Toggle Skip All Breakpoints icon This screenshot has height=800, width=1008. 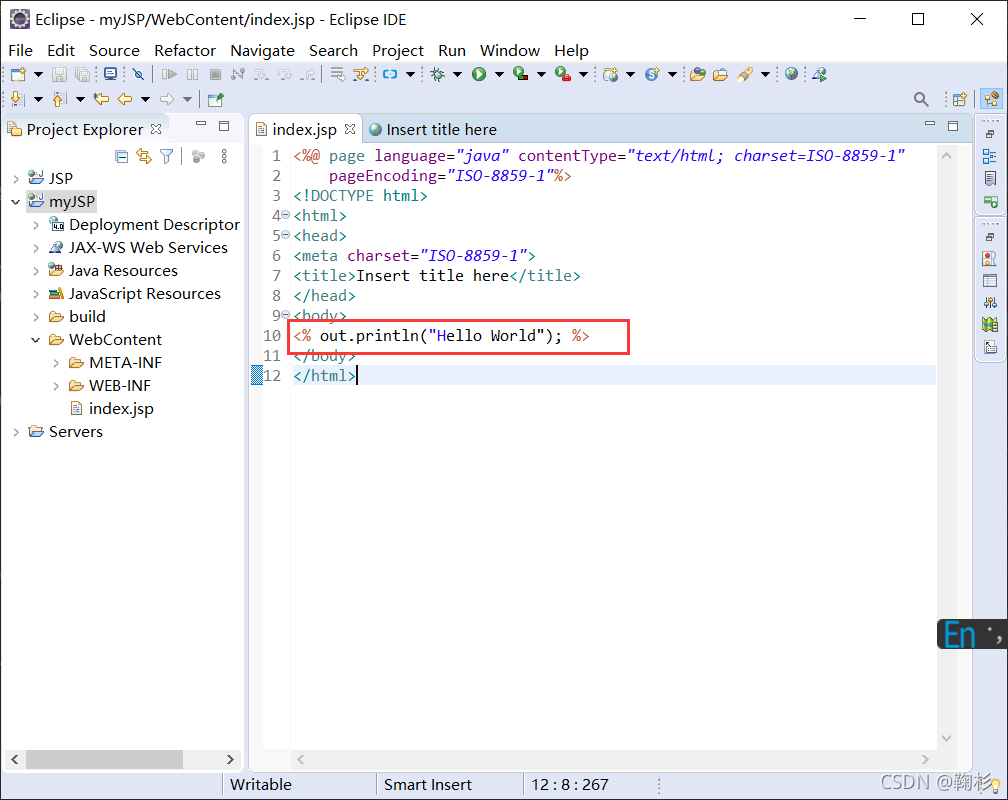pos(138,75)
